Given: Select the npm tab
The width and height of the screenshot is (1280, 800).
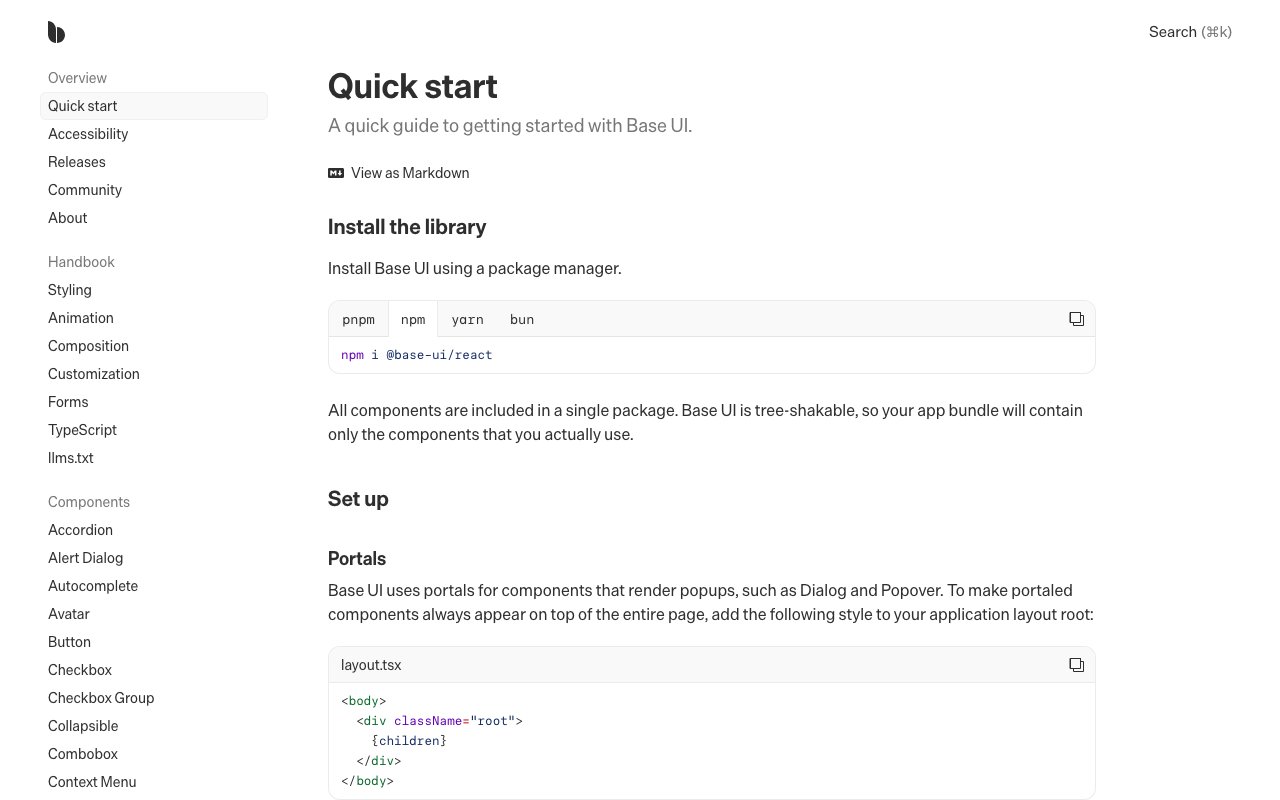Looking at the screenshot, I should 413,320.
